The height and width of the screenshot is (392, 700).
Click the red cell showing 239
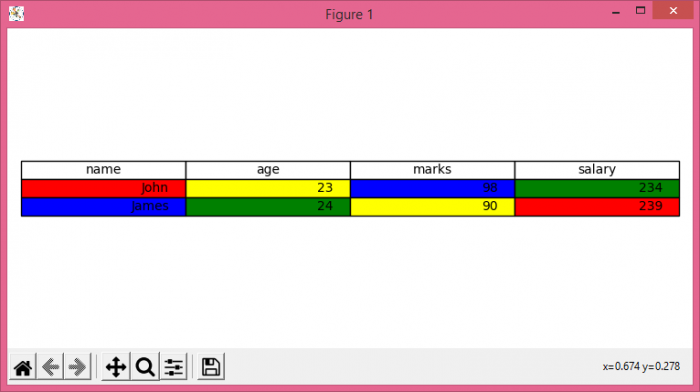click(597, 207)
